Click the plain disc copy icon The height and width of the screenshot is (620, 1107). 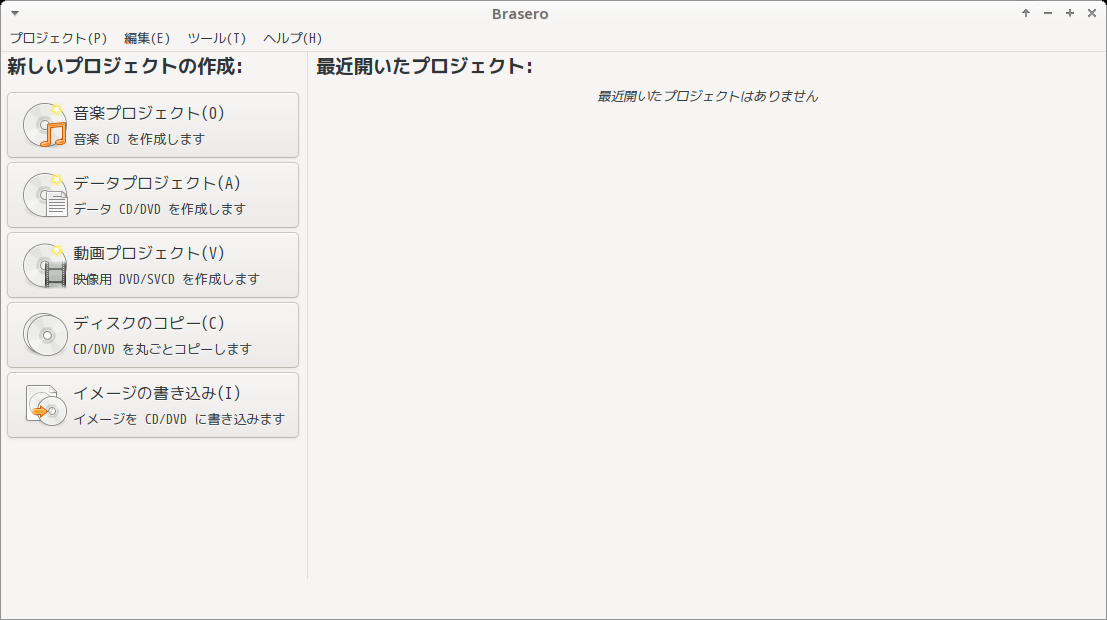tap(45, 335)
